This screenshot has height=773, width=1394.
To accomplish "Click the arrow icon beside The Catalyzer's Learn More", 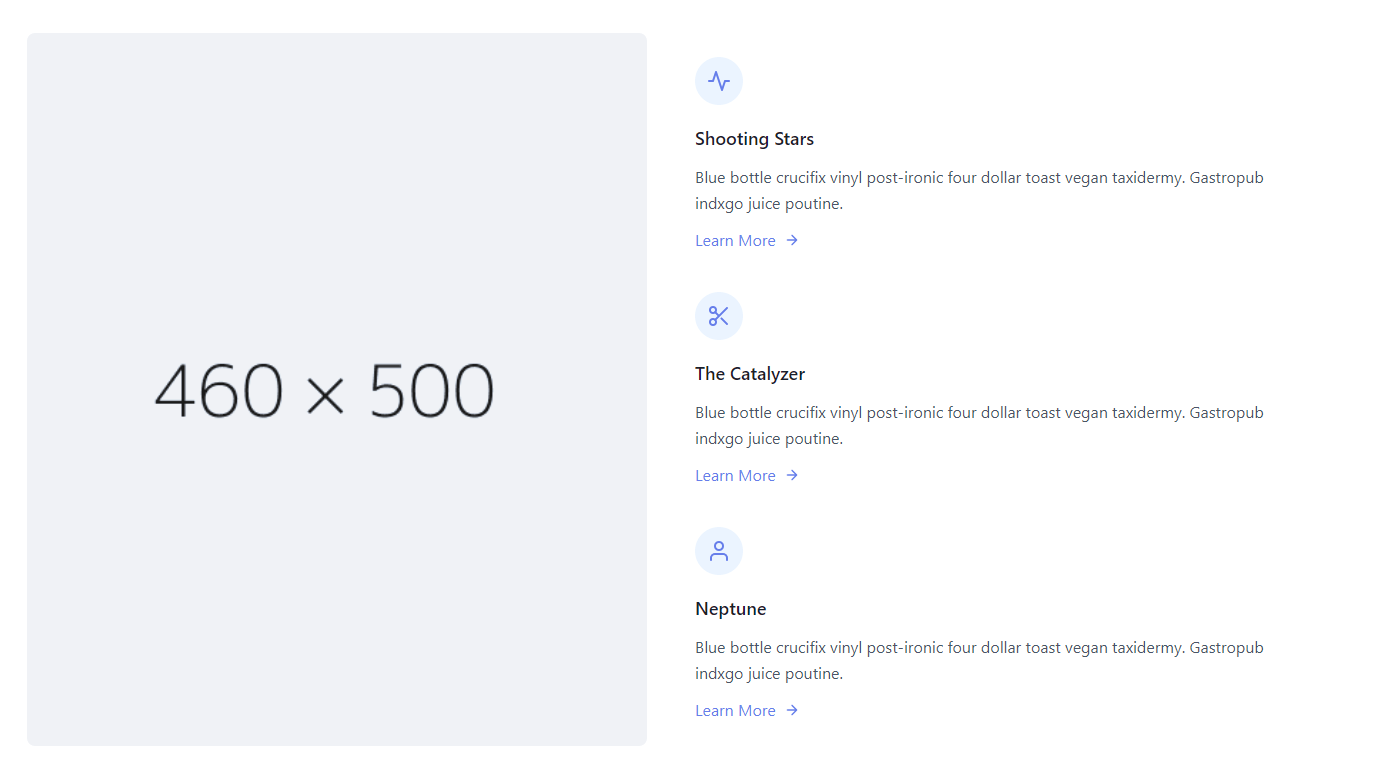I will tap(792, 475).
